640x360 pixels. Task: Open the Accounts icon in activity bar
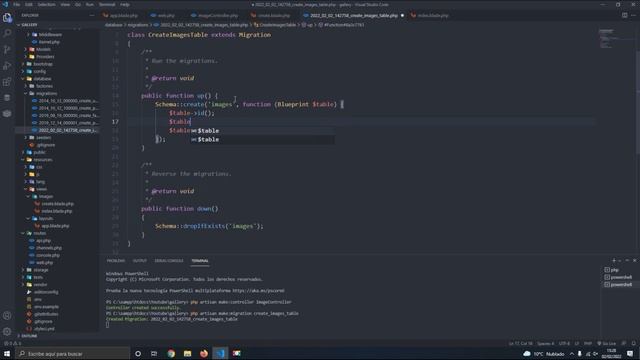tap(7, 316)
